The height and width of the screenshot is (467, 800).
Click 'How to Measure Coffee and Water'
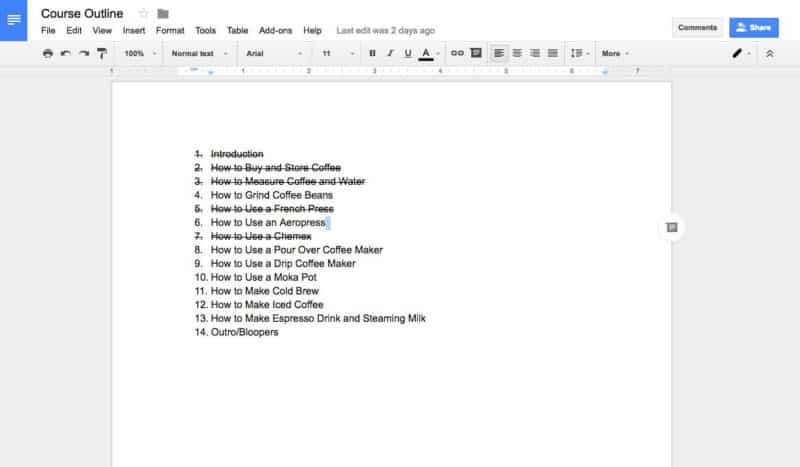point(288,182)
